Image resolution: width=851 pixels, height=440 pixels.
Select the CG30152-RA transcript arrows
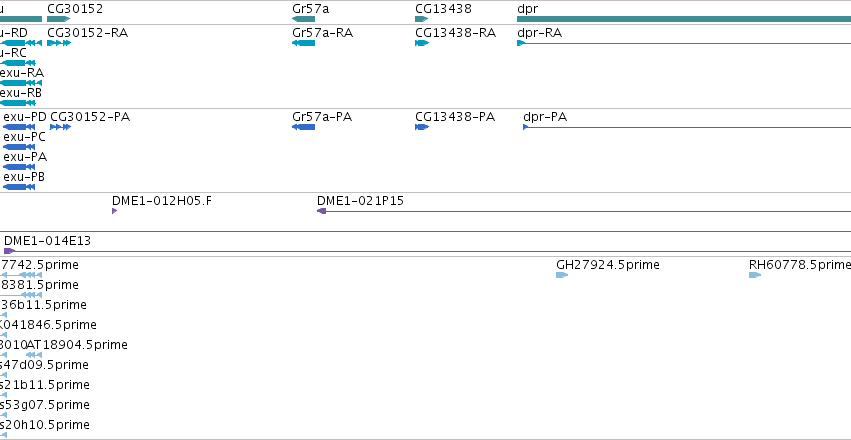click(59, 43)
